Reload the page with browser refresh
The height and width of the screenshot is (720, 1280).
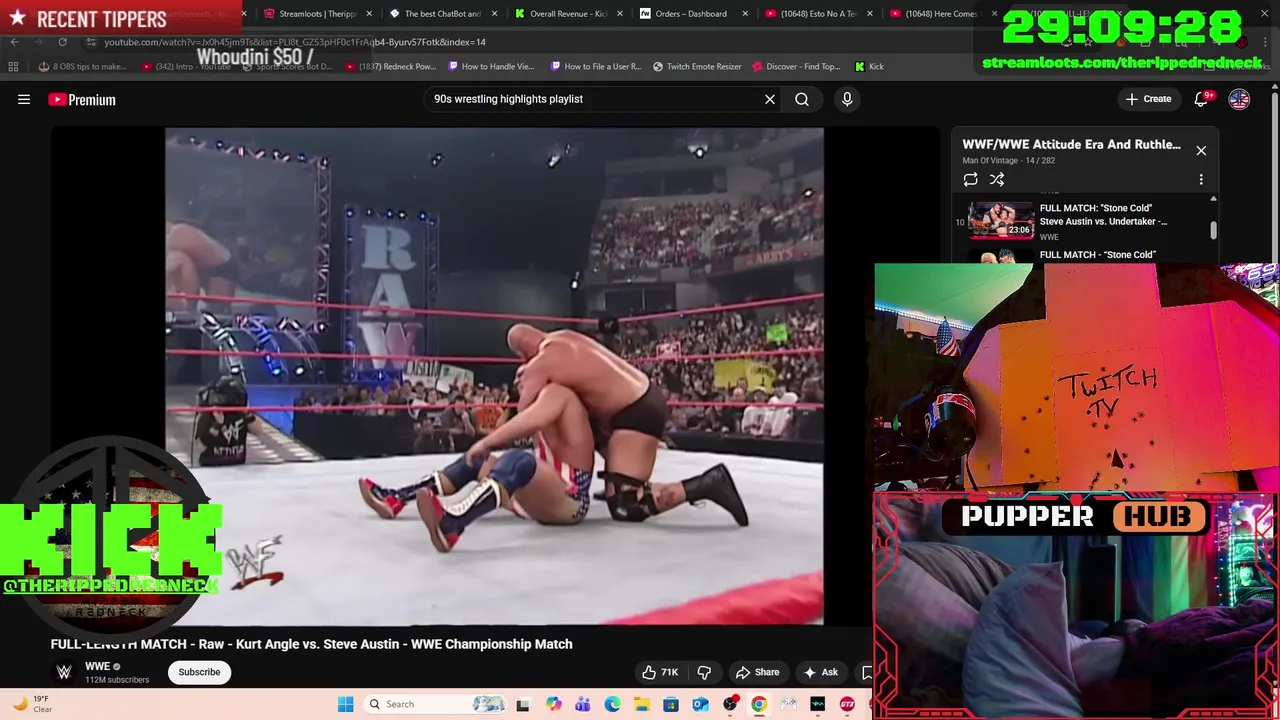click(x=62, y=42)
